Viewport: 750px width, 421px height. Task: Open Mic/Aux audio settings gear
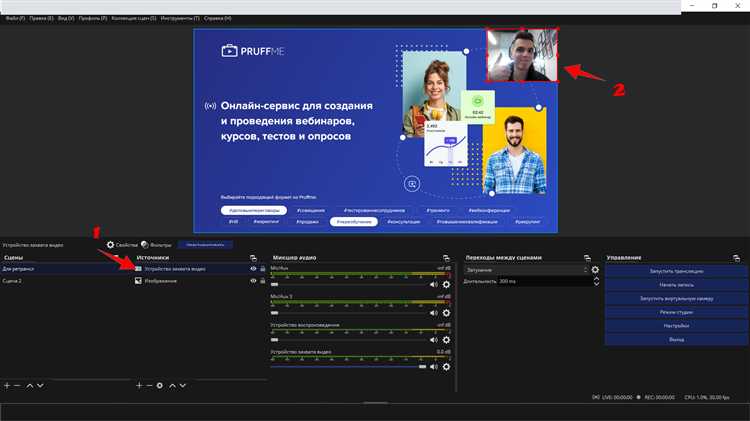pyautogui.click(x=446, y=285)
